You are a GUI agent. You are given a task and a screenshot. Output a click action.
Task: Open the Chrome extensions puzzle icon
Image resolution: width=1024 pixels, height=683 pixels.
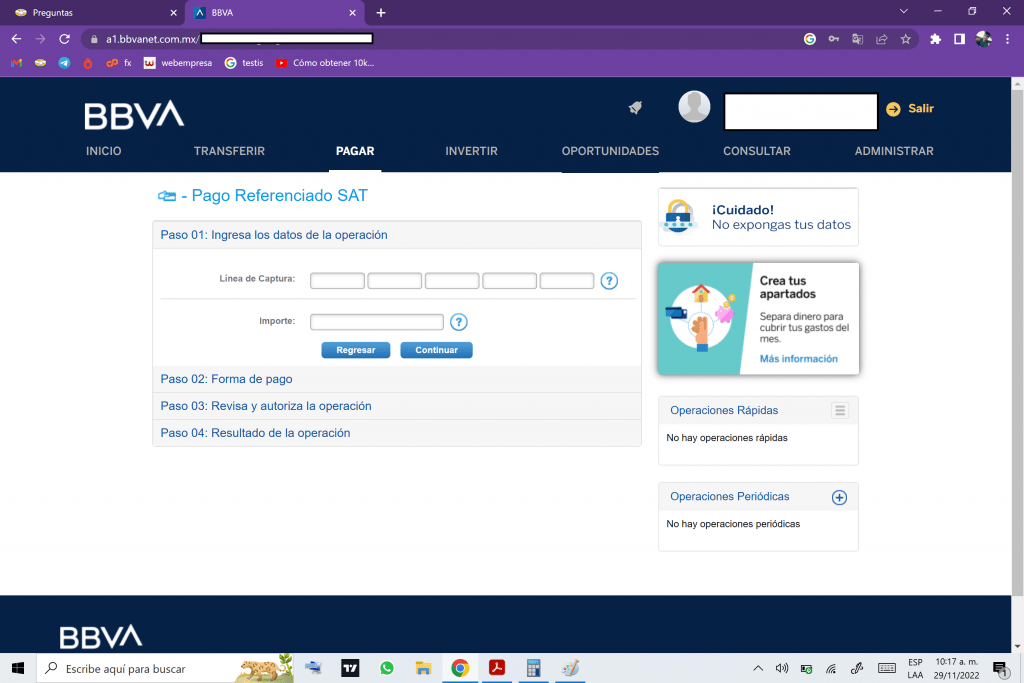pyautogui.click(x=935, y=39)
